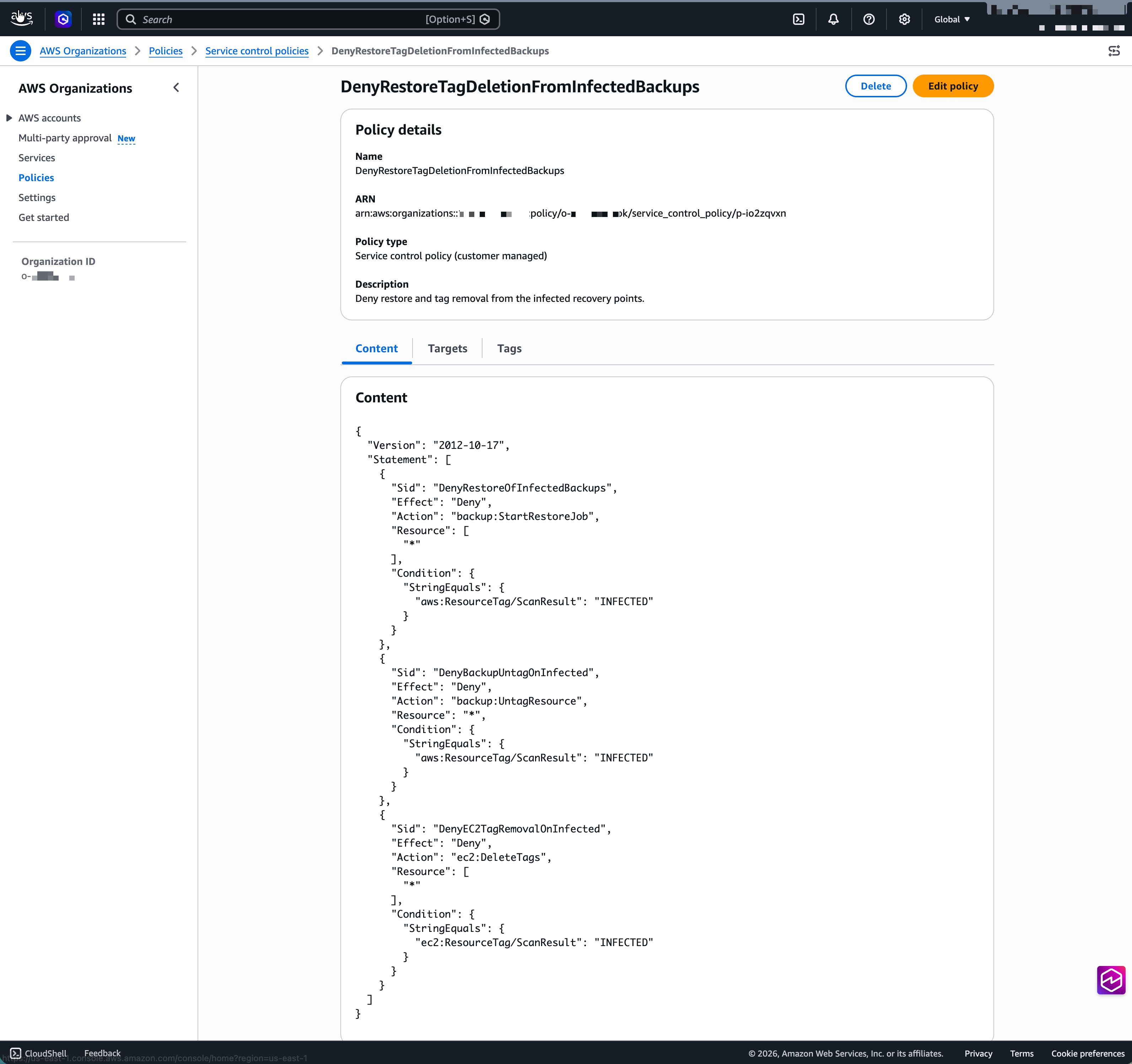The height and width of the screenshot is (1064, 1132).
Task: Go to Service control policies breadcrumb
Action: pyautogui.click(x=257, y=51)
